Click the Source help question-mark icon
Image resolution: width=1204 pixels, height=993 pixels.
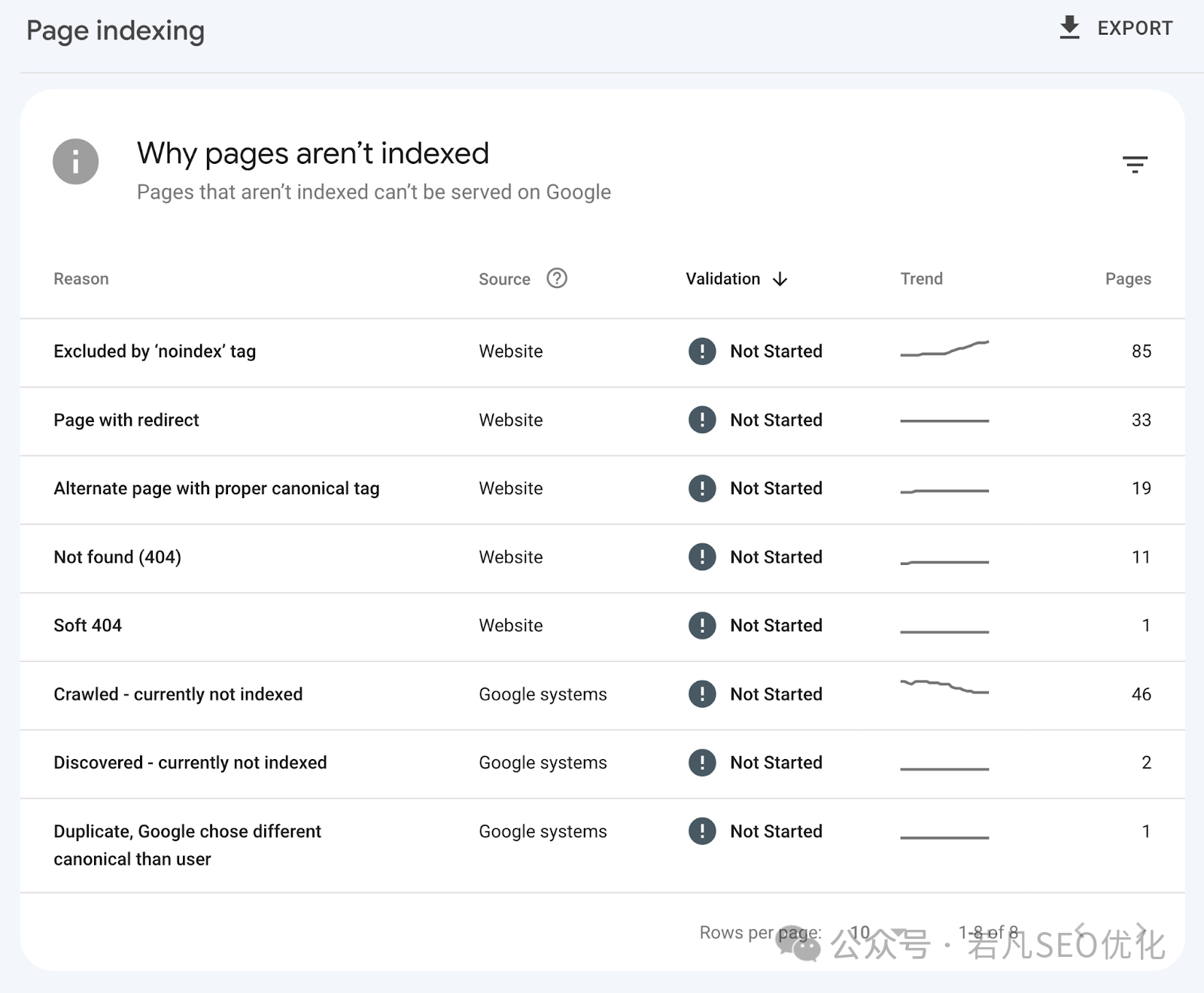click(557, 278)
